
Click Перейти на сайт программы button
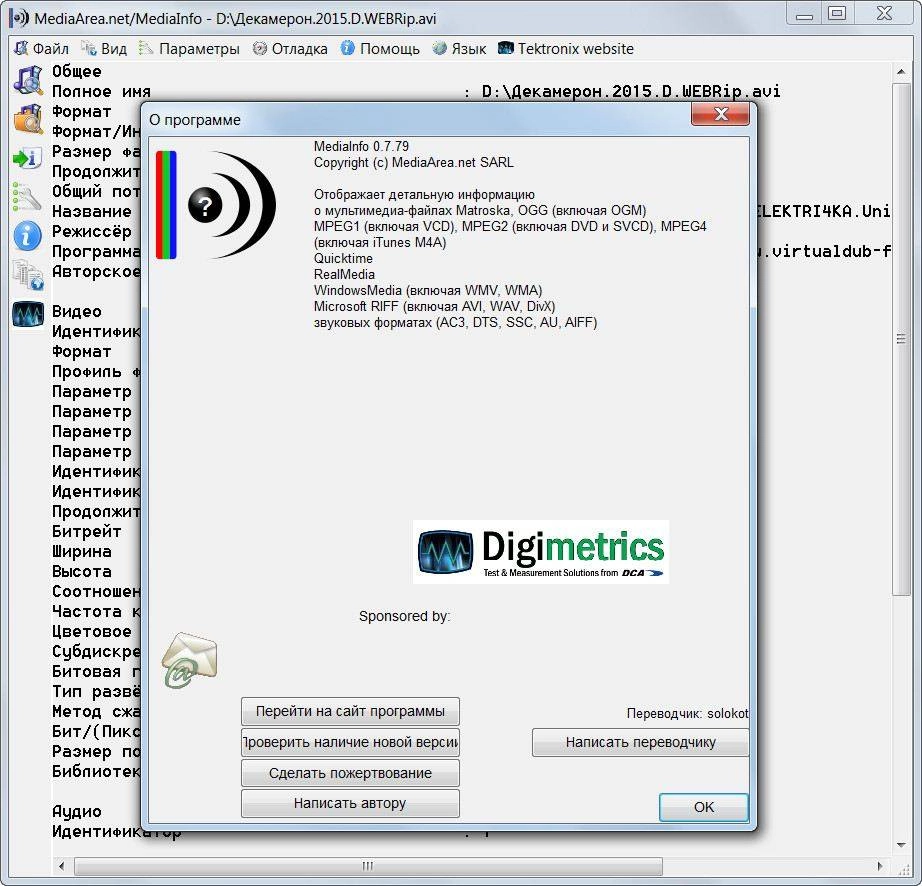point(350,711)
